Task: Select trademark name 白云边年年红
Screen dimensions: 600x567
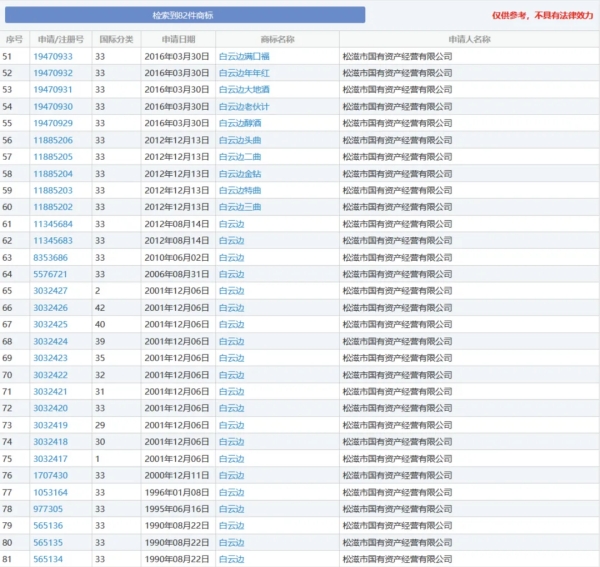Action: click(x=245, y=73)
